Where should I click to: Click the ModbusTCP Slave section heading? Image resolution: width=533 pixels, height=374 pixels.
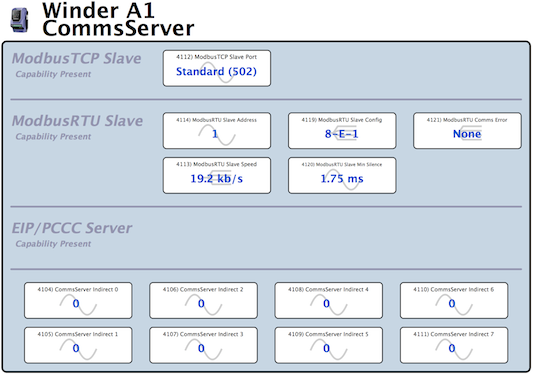[77, 58]
